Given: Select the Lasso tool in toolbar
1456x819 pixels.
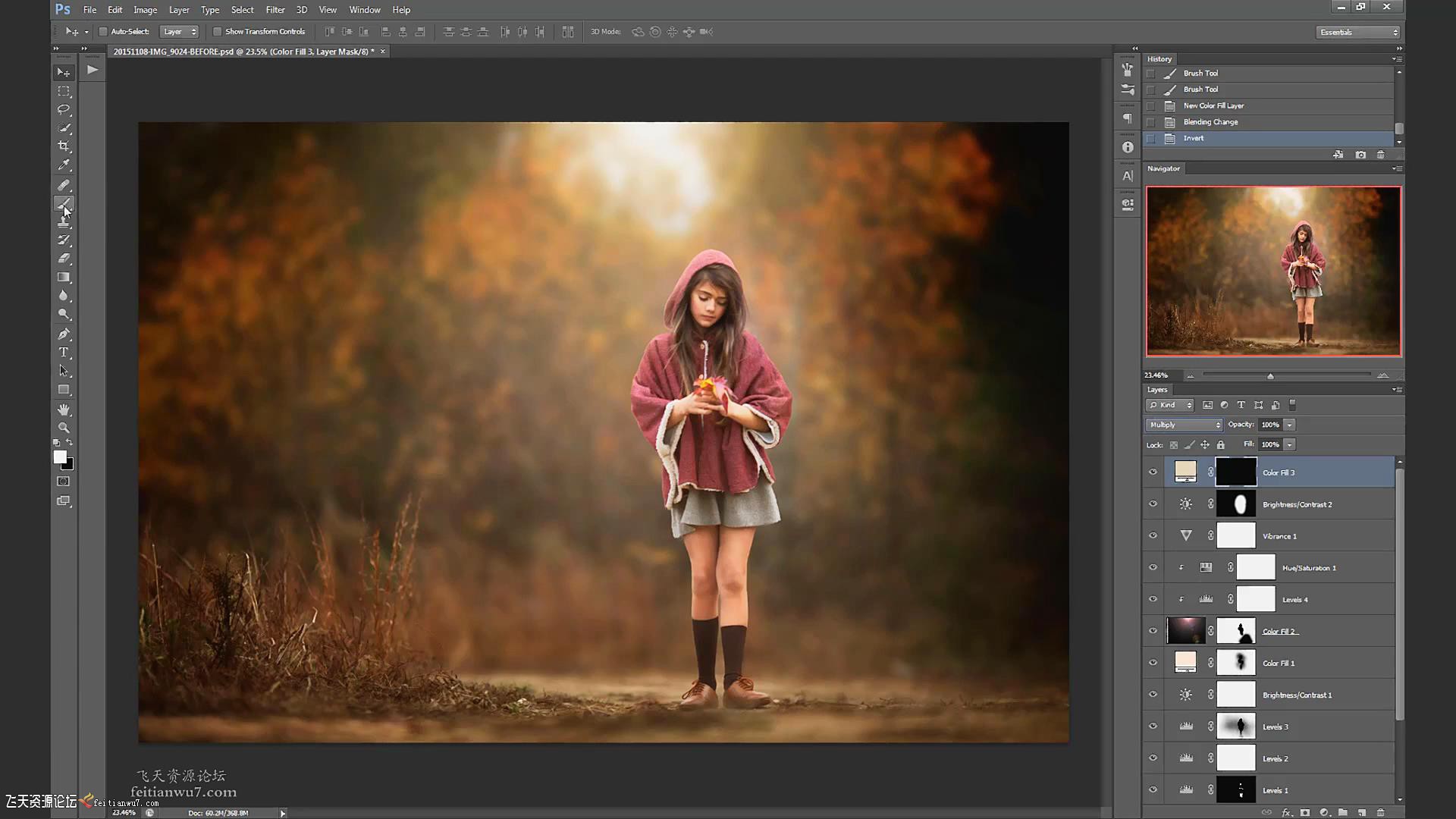Looking at the screenshot, I should 63,108.
